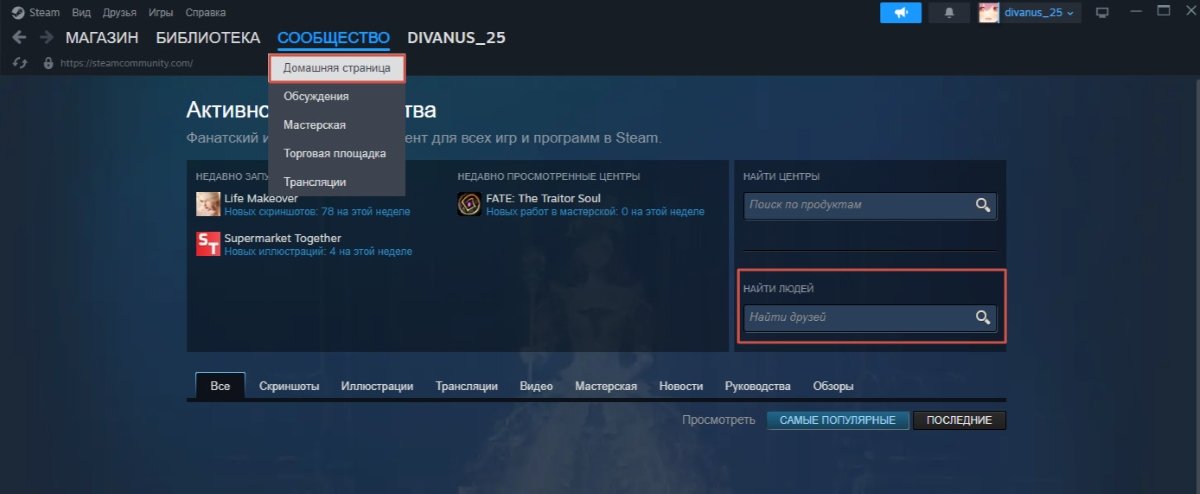1200x494 pixels.
Task: Click the Найти друзей input field
Action: coord(859,318)
